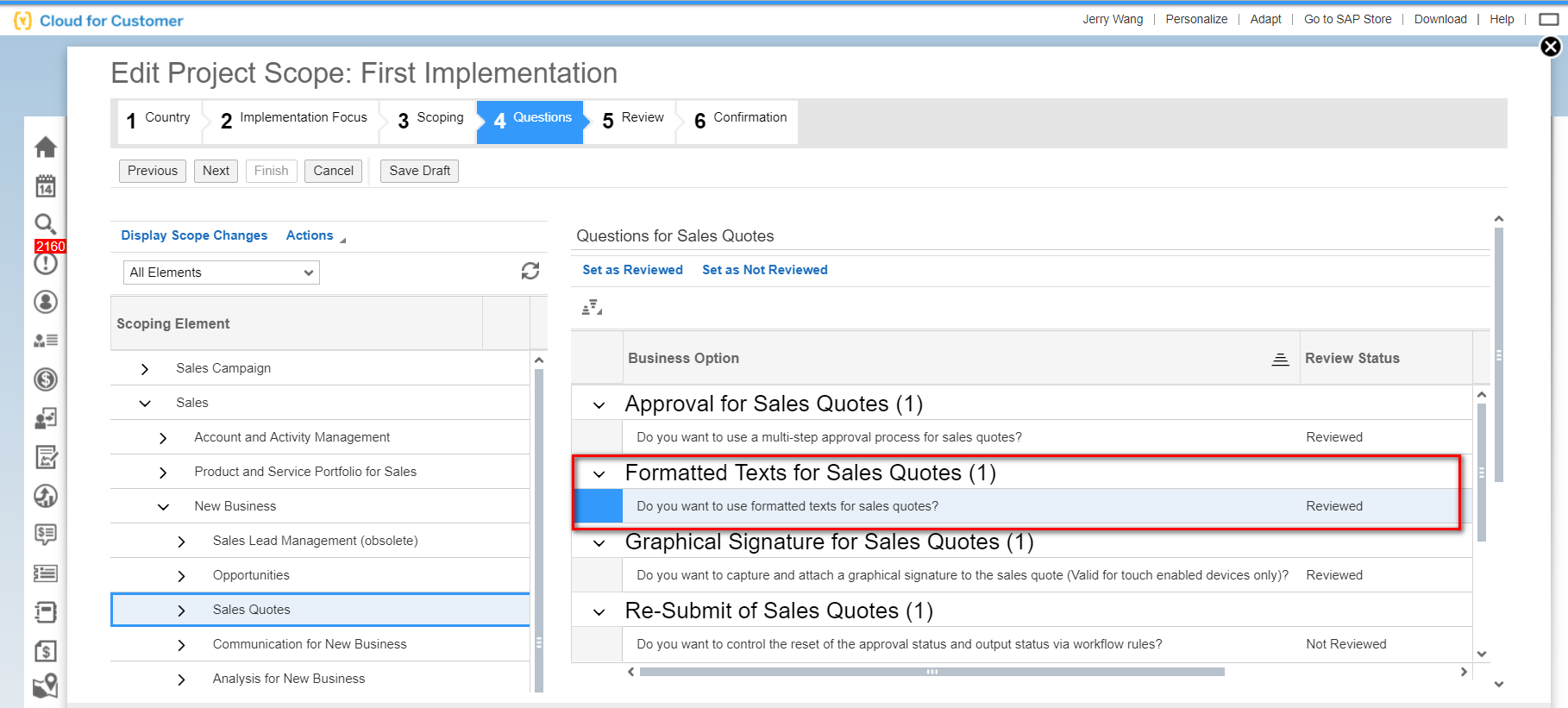Collapse the New Business node
The width and height of the screenshot is (1568, 708).
[163, 507]
